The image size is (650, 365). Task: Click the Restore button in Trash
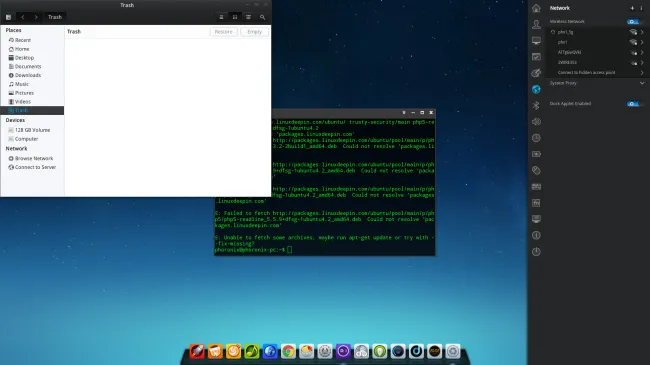pyautogui.click(x=224, y=32)
